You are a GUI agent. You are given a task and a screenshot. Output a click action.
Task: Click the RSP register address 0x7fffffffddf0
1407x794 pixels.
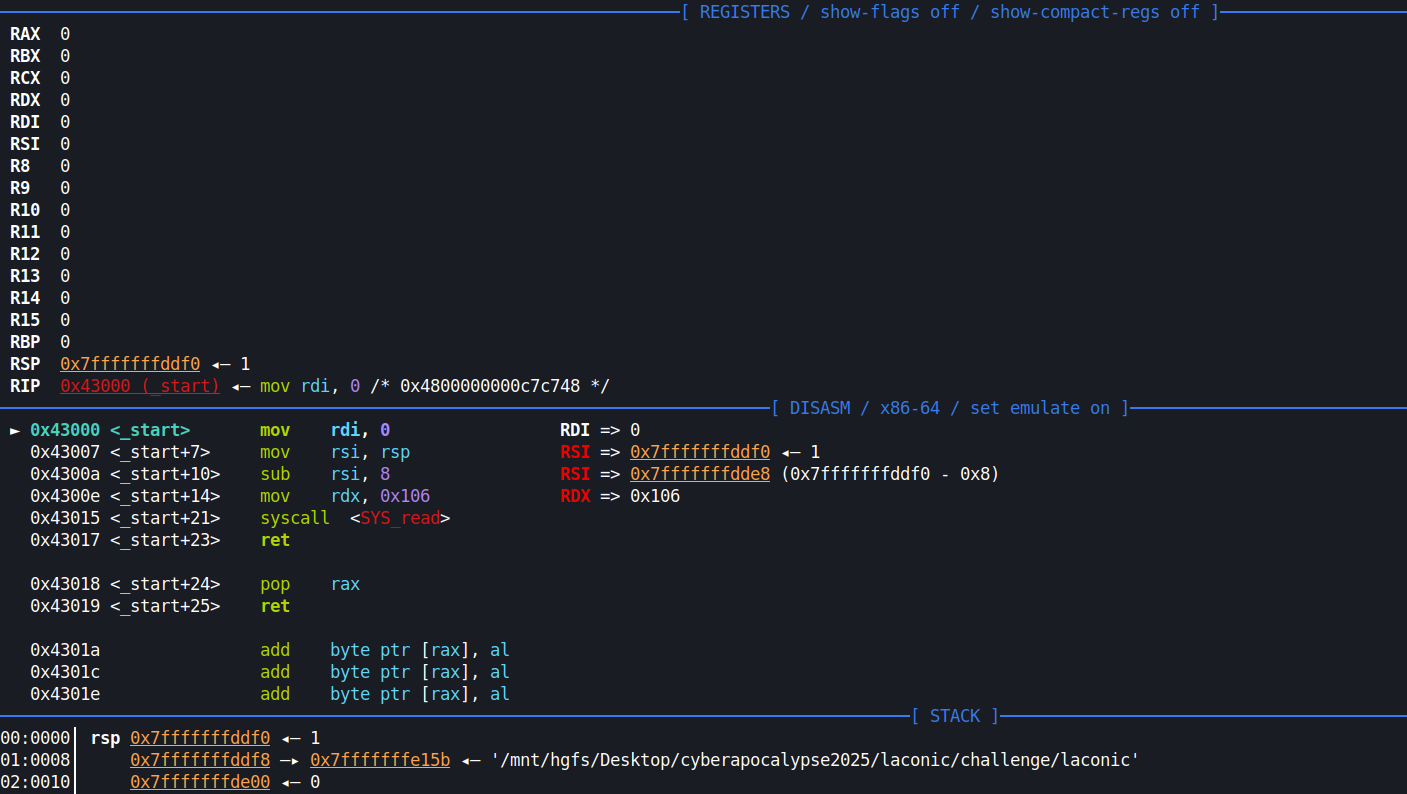tap(130, 364)
